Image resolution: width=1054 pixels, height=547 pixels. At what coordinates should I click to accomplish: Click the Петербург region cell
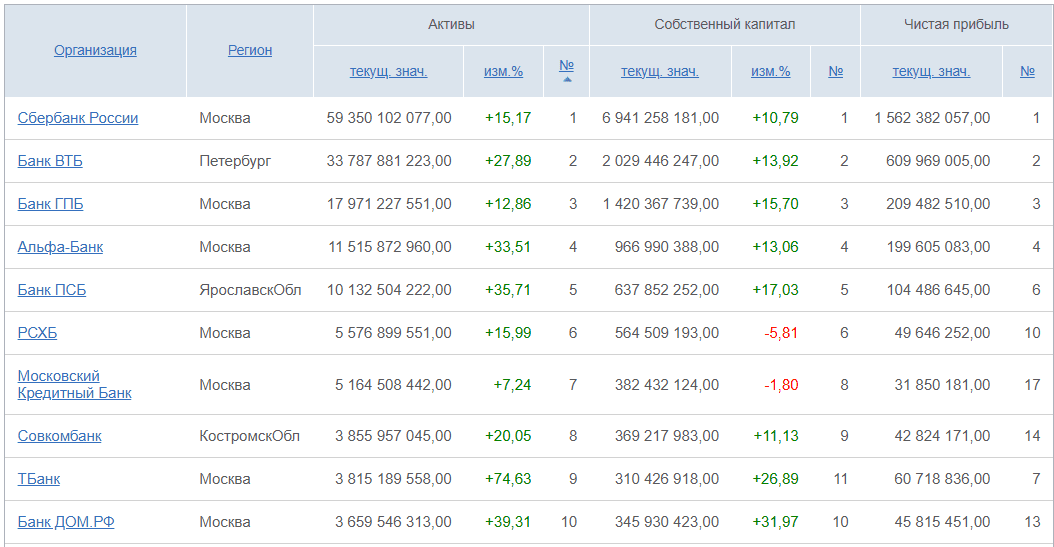235,161
